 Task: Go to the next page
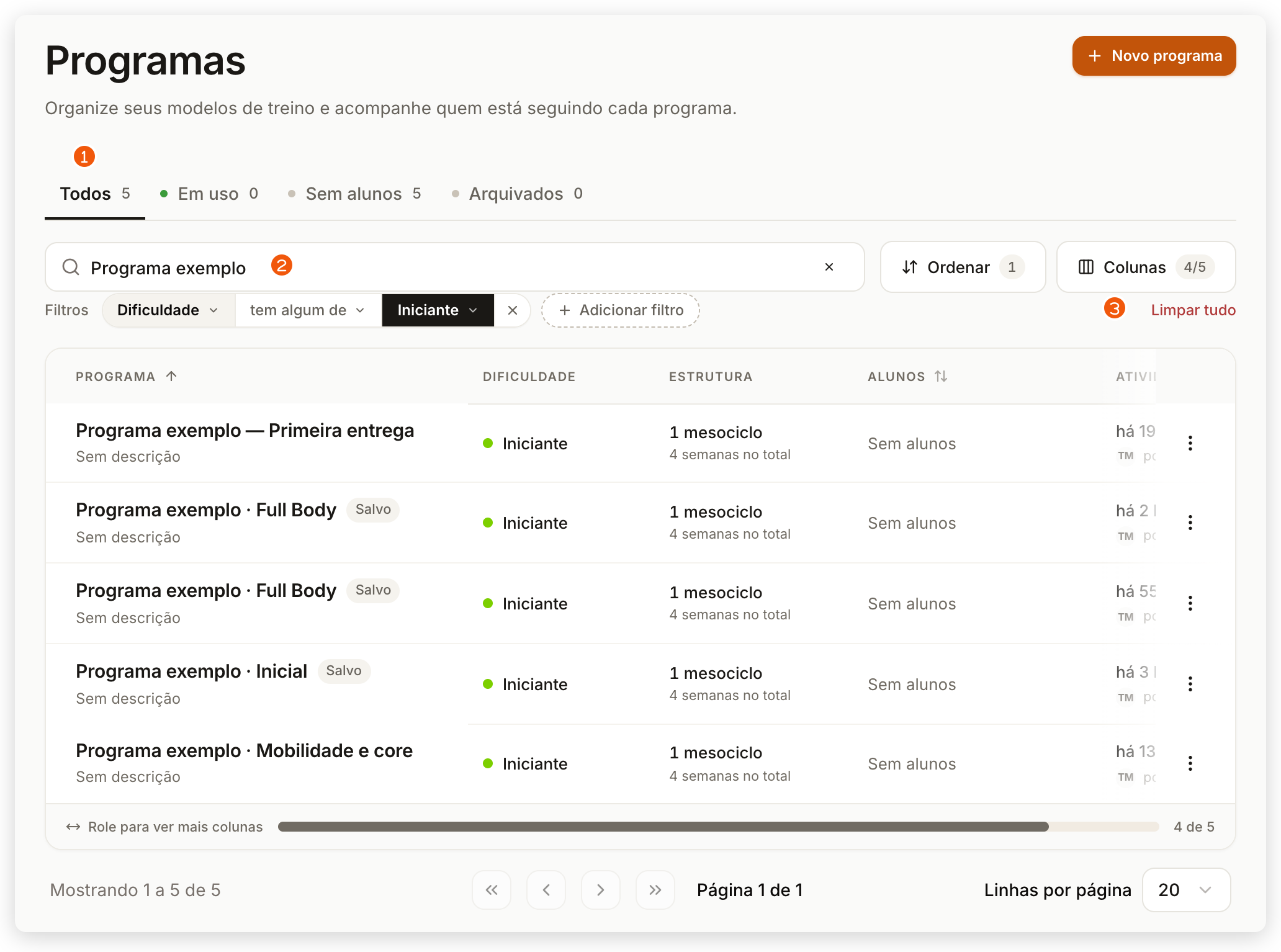(600, 890)
